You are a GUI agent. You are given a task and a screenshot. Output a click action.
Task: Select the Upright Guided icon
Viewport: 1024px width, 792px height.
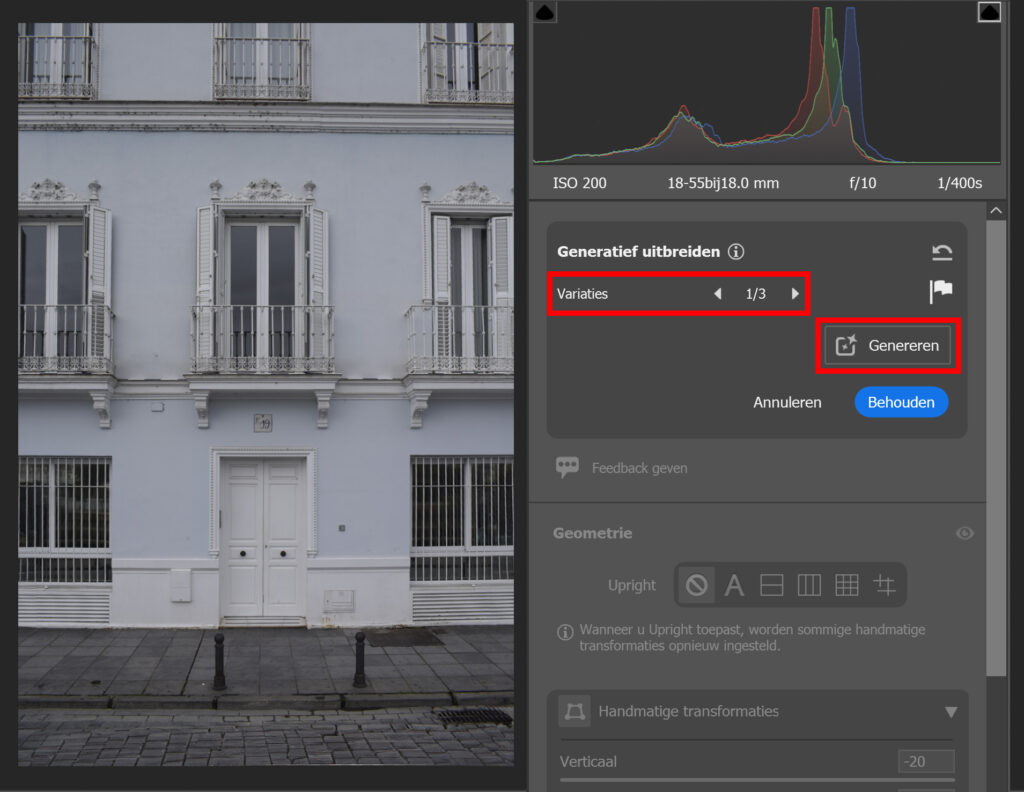884,585
